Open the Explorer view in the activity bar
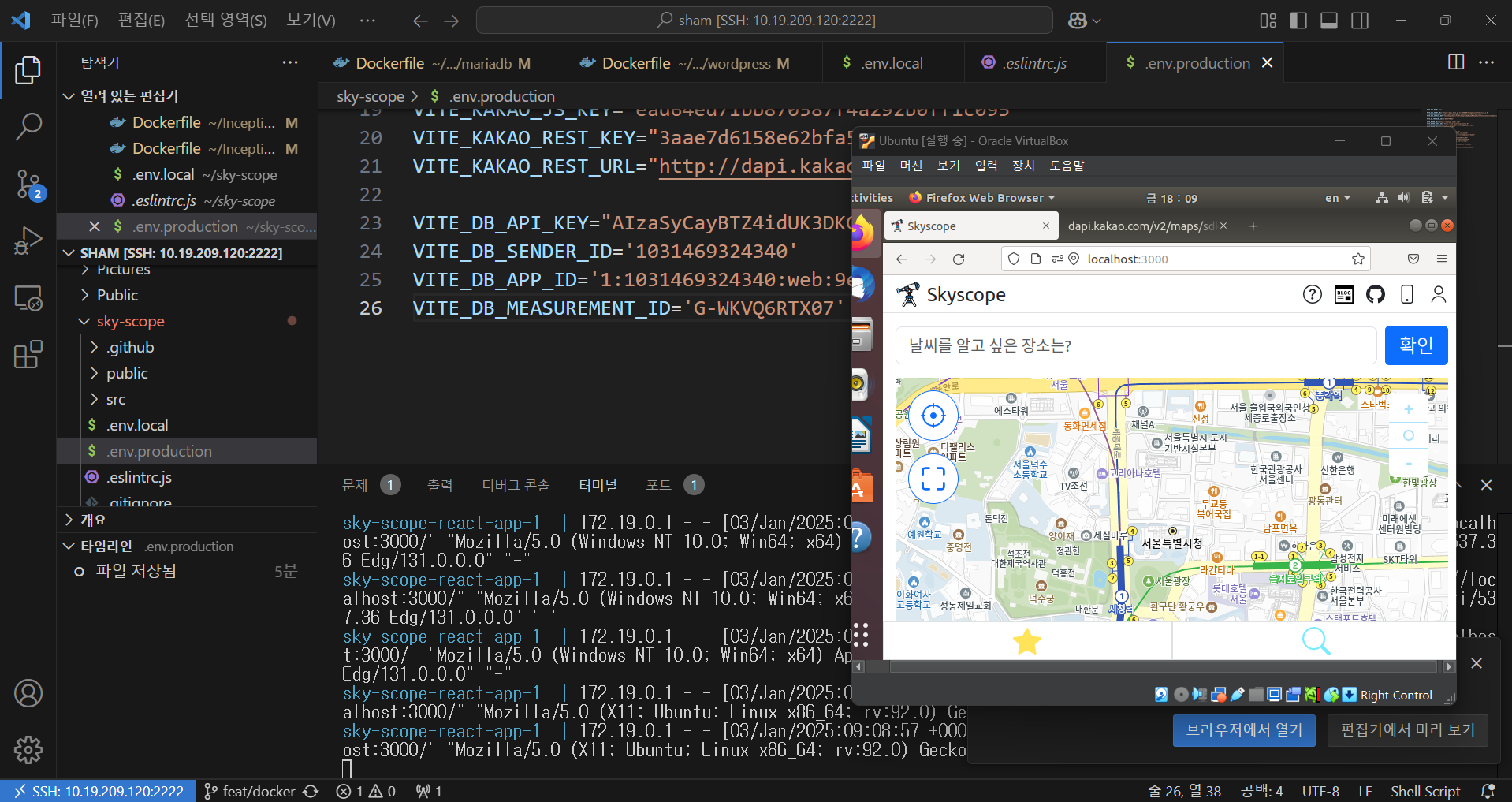Screen dimensions: 1512x802 (28, 70)
